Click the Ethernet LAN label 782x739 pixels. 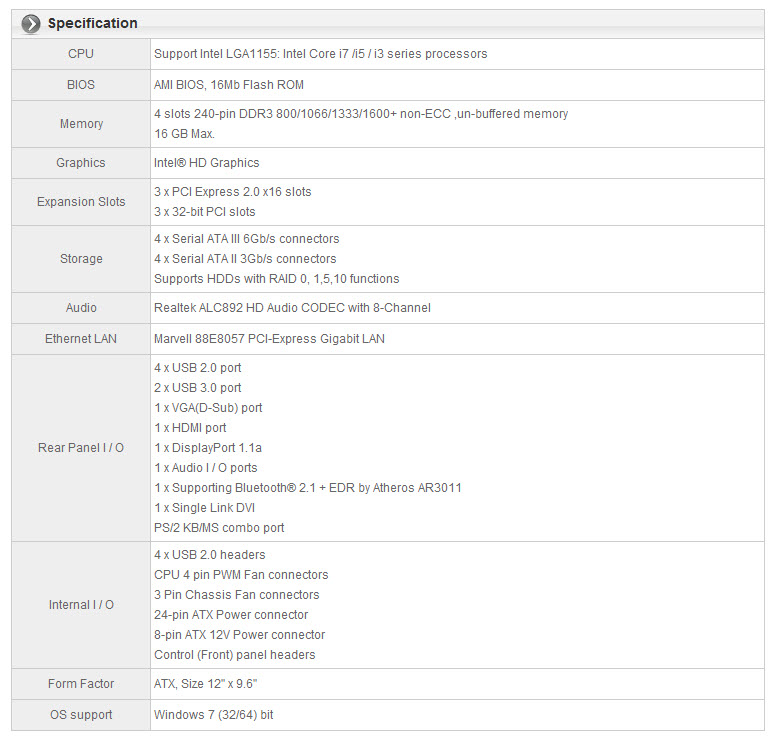(x=81, y=339)
